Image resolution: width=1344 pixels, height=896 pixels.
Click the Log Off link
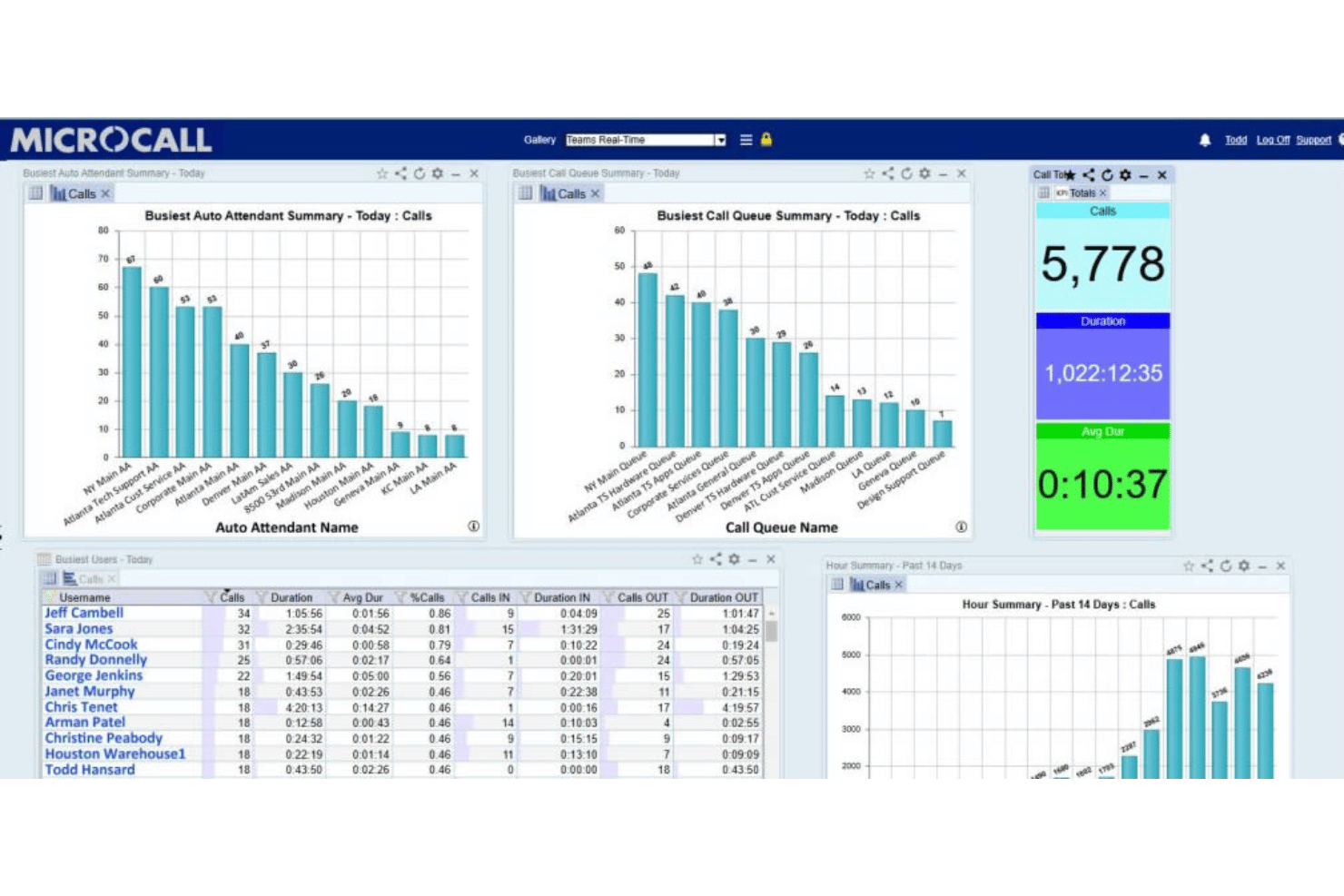[x=1273, y=140]
